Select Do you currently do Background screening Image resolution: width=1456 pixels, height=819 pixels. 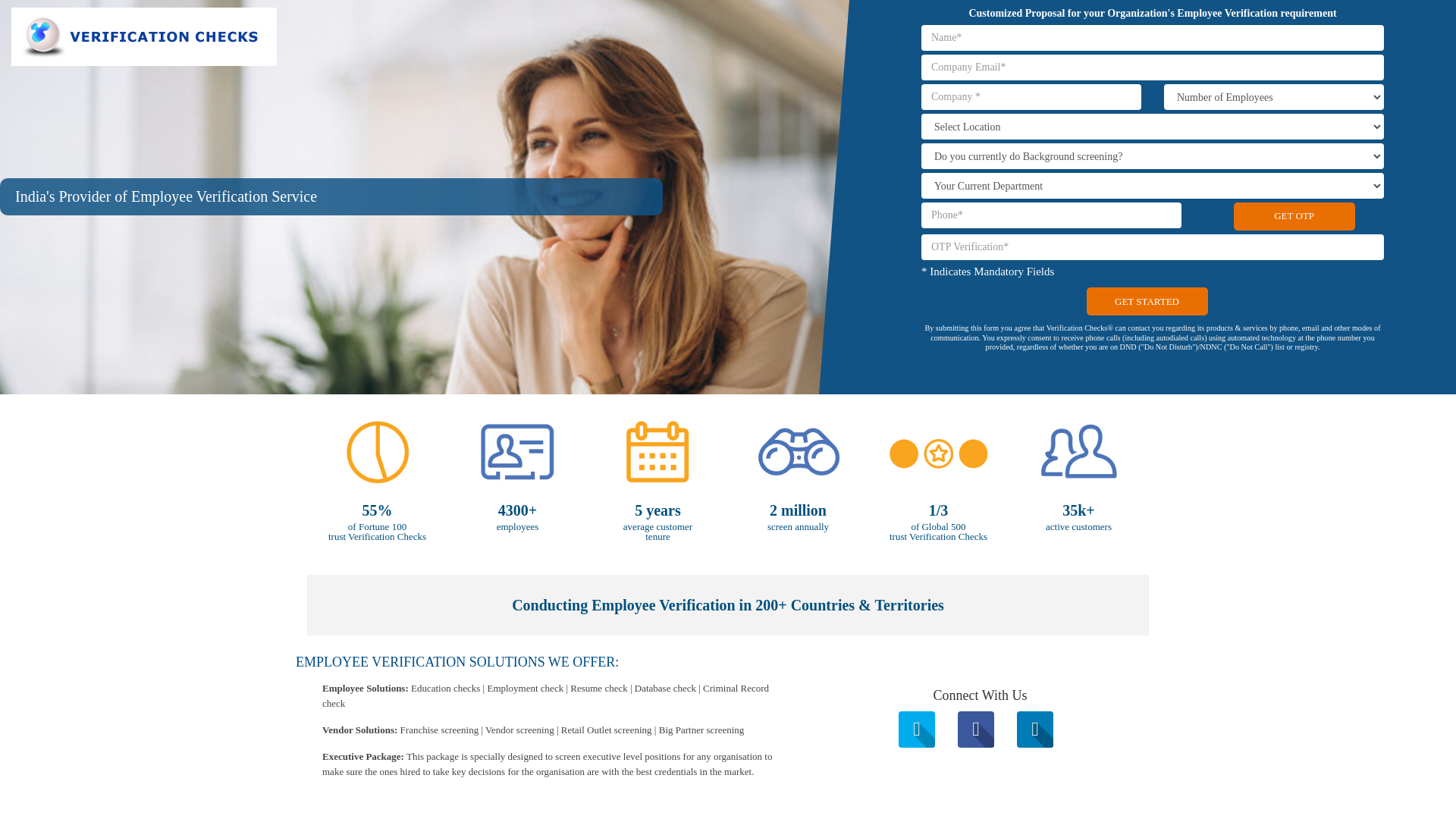[x=1152, y=156]
